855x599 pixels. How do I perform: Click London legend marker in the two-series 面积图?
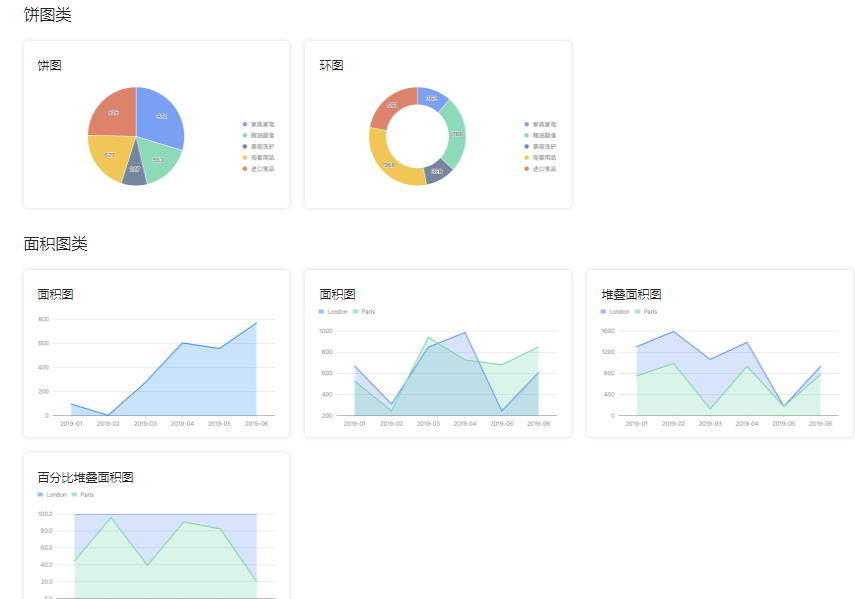(322, 312)
